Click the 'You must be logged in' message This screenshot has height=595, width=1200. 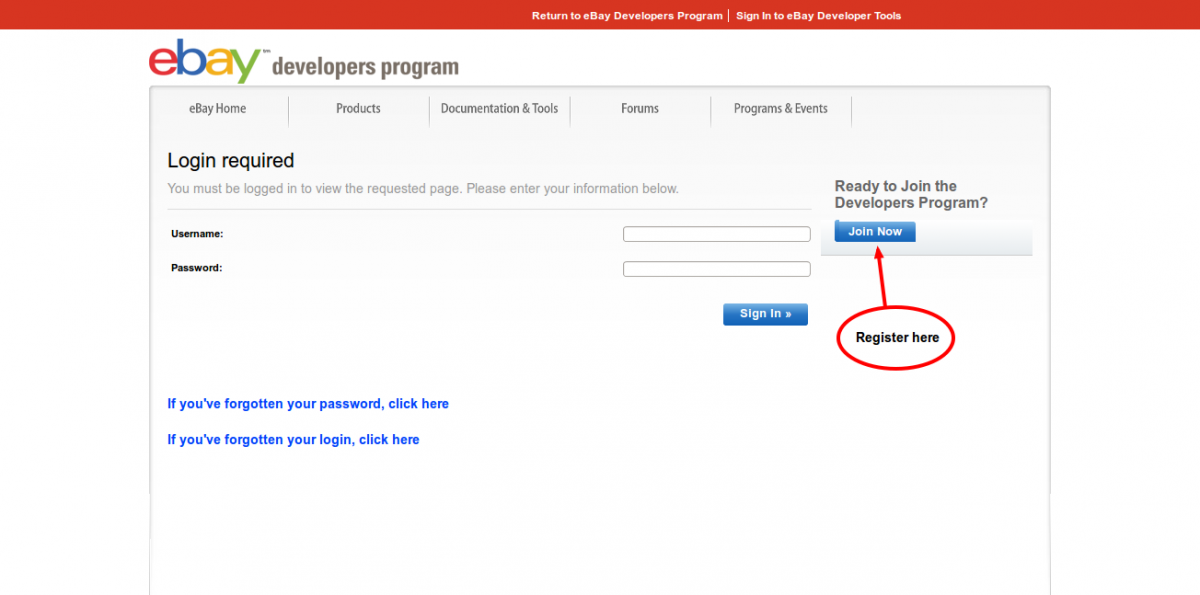pos(423,189)
